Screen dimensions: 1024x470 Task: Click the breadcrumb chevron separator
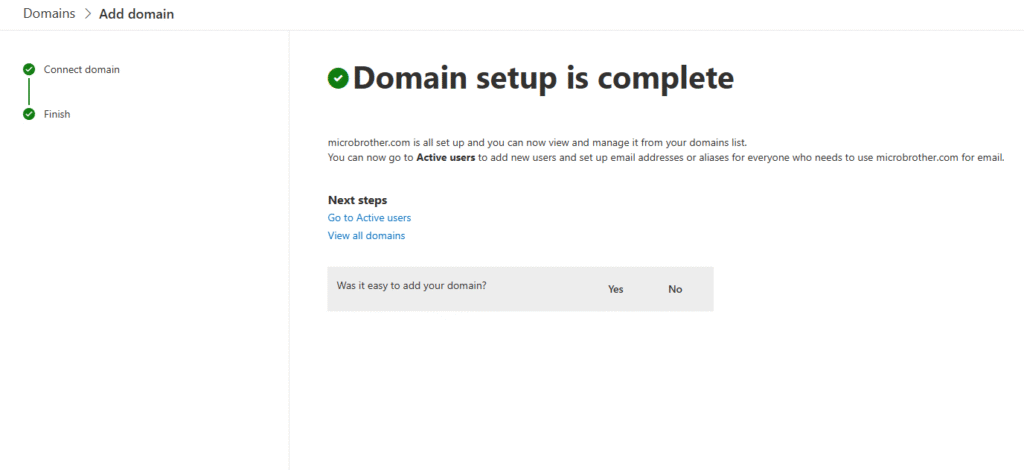coord(87,14)
